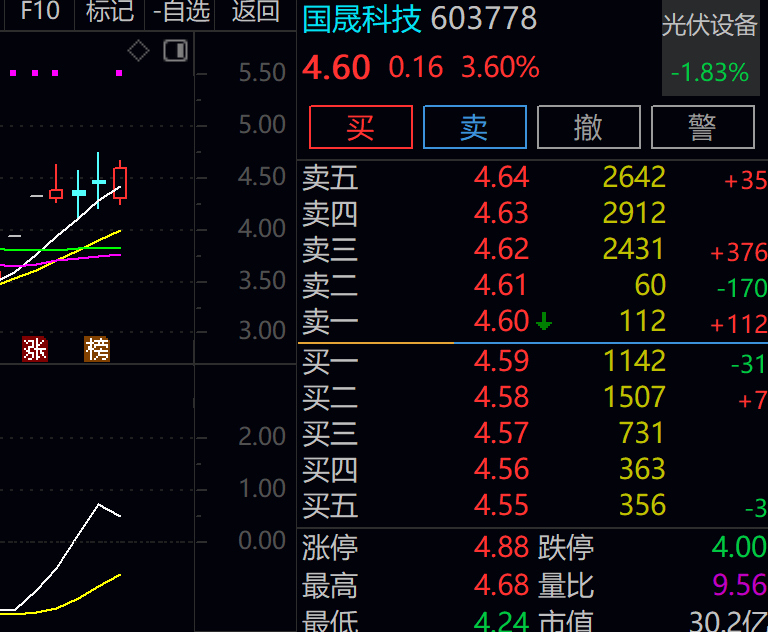Click the 量比 value 9.56
Image resolution: width=768 pixels, height=632 pixels.
(740, 585)
